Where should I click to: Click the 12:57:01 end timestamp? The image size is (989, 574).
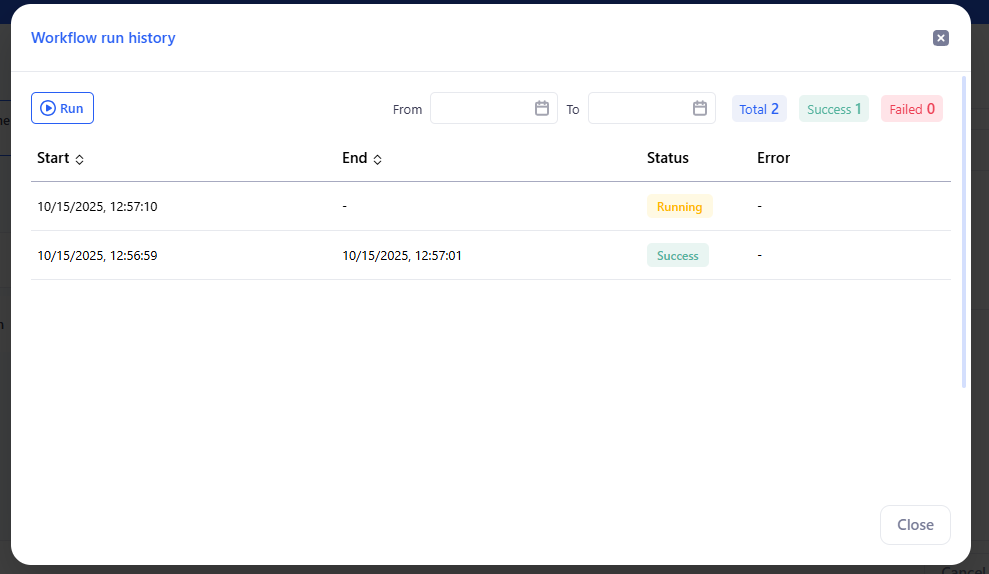coord(402,256)
